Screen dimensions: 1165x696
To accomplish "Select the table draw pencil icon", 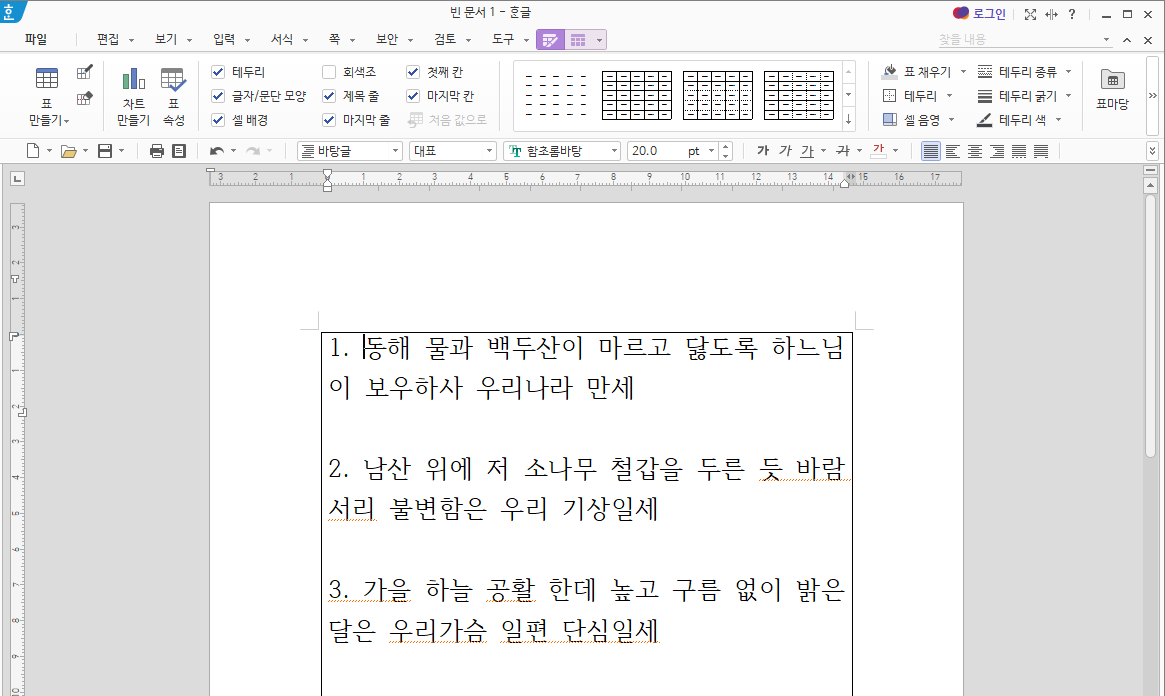I will [x=85, y=72].
